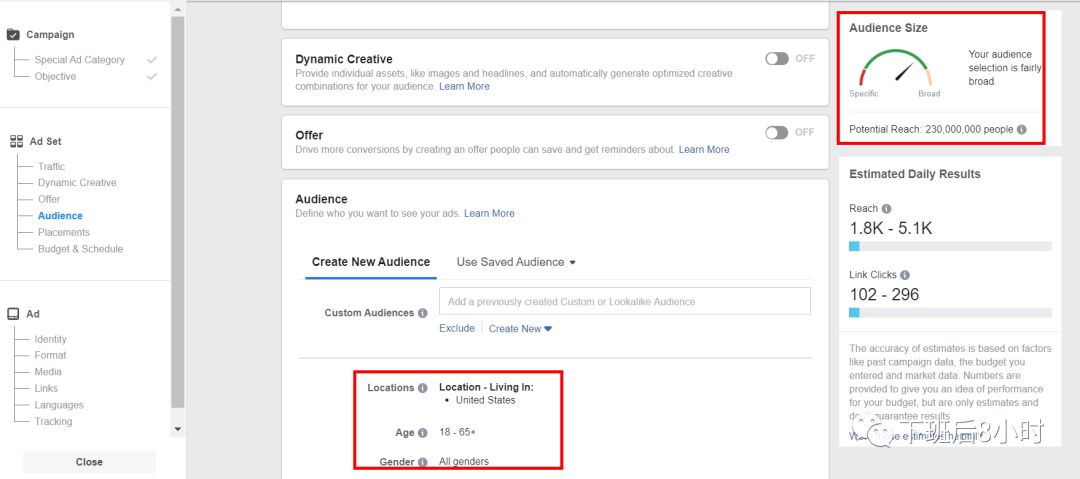The width and height of the screenshot is (1080, 479).
Task: Click Learn More in Offer description
Action: 704,150
